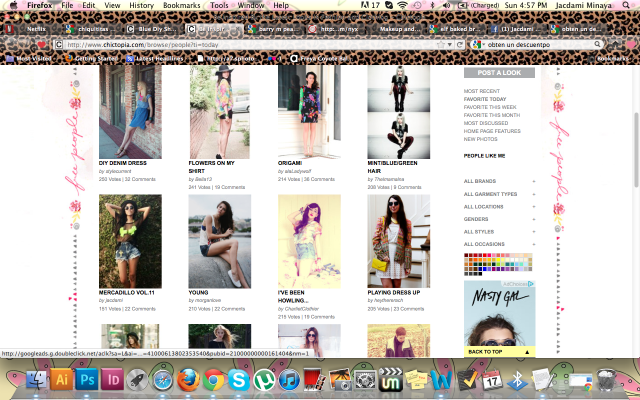Click the Spotlight search magnifier icon
Viewport: 640px width, 400px height.
(626, 5)
